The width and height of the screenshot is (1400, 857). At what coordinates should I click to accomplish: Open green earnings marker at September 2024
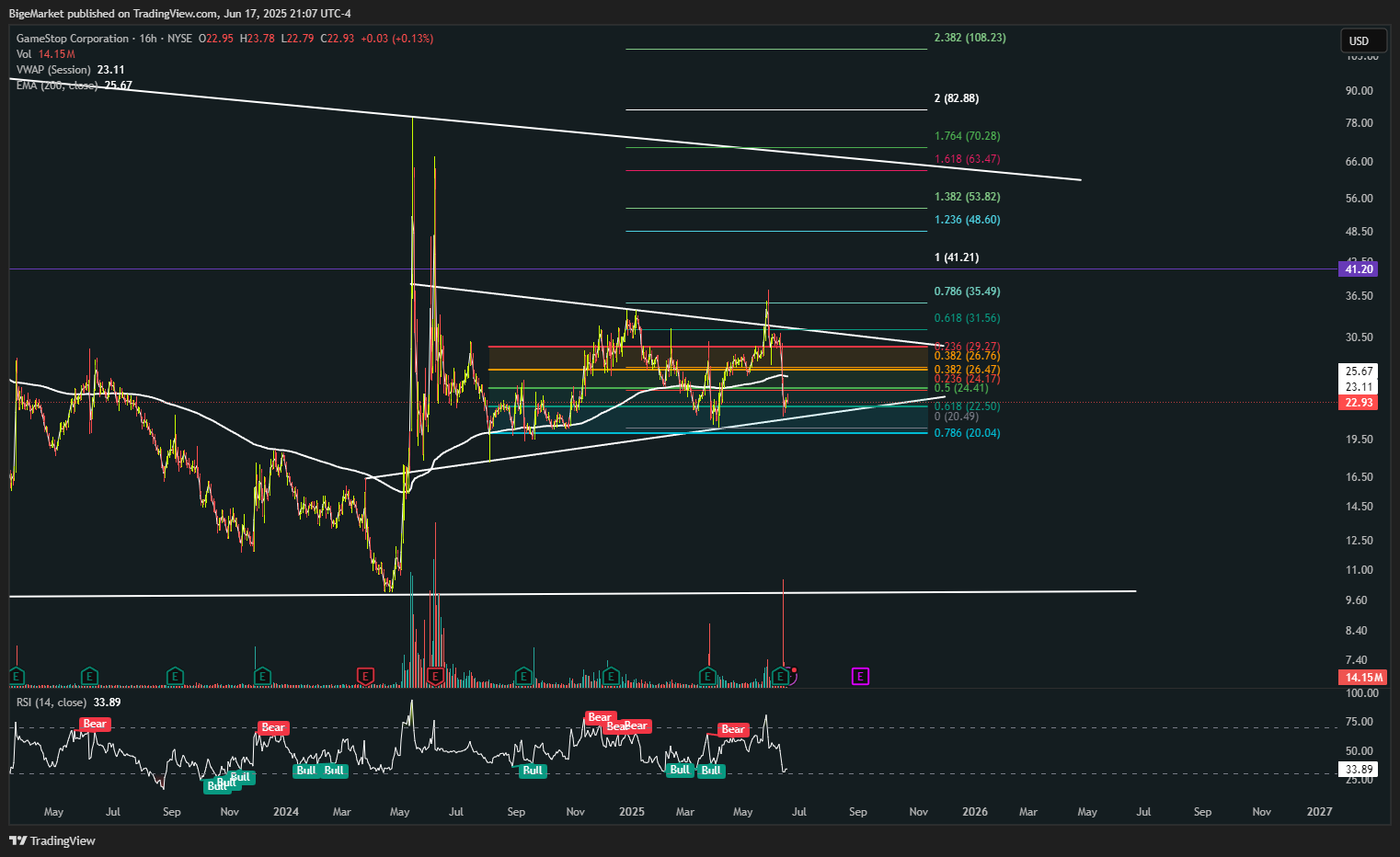[x=522, y=677]
